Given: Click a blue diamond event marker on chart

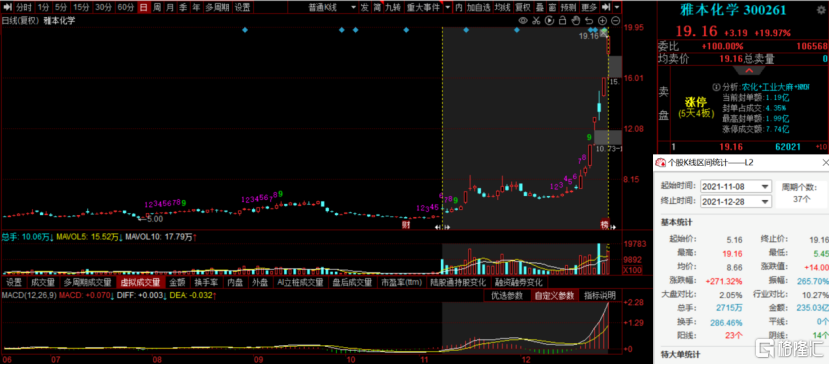Looking at the screenshot, I should (x=245, y=30).
